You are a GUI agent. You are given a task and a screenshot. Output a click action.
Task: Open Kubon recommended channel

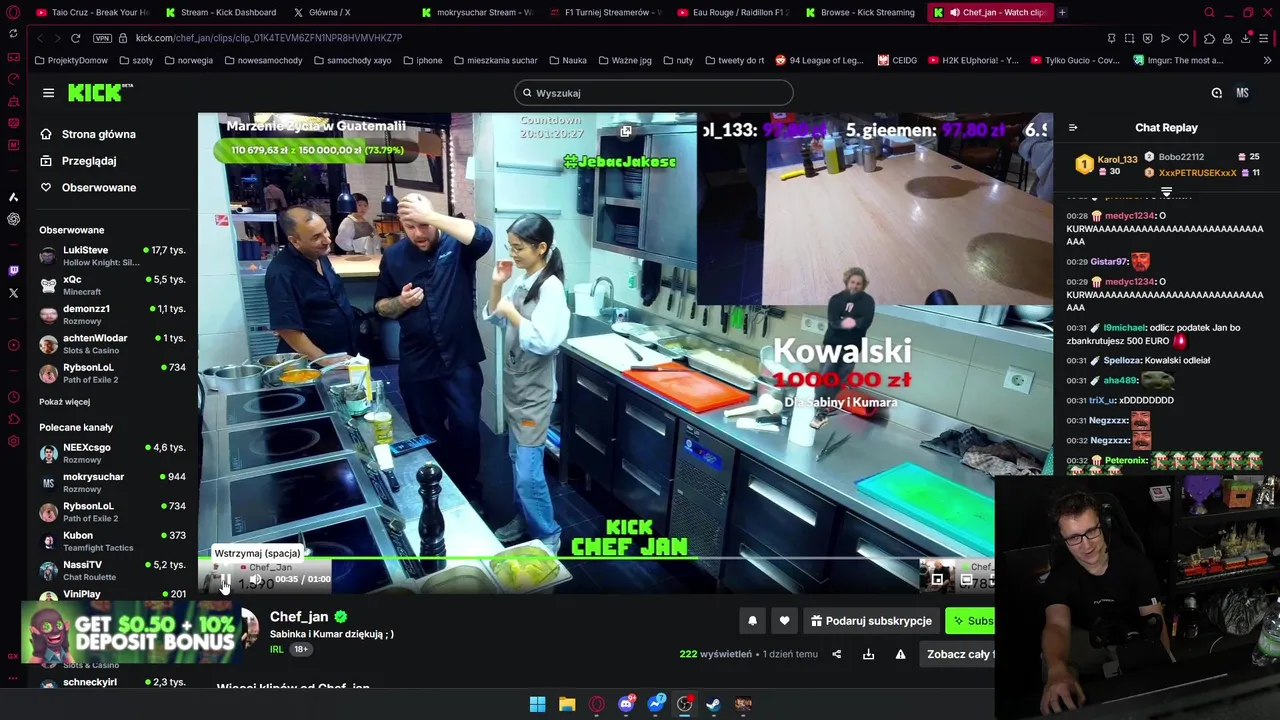[112, 541]
